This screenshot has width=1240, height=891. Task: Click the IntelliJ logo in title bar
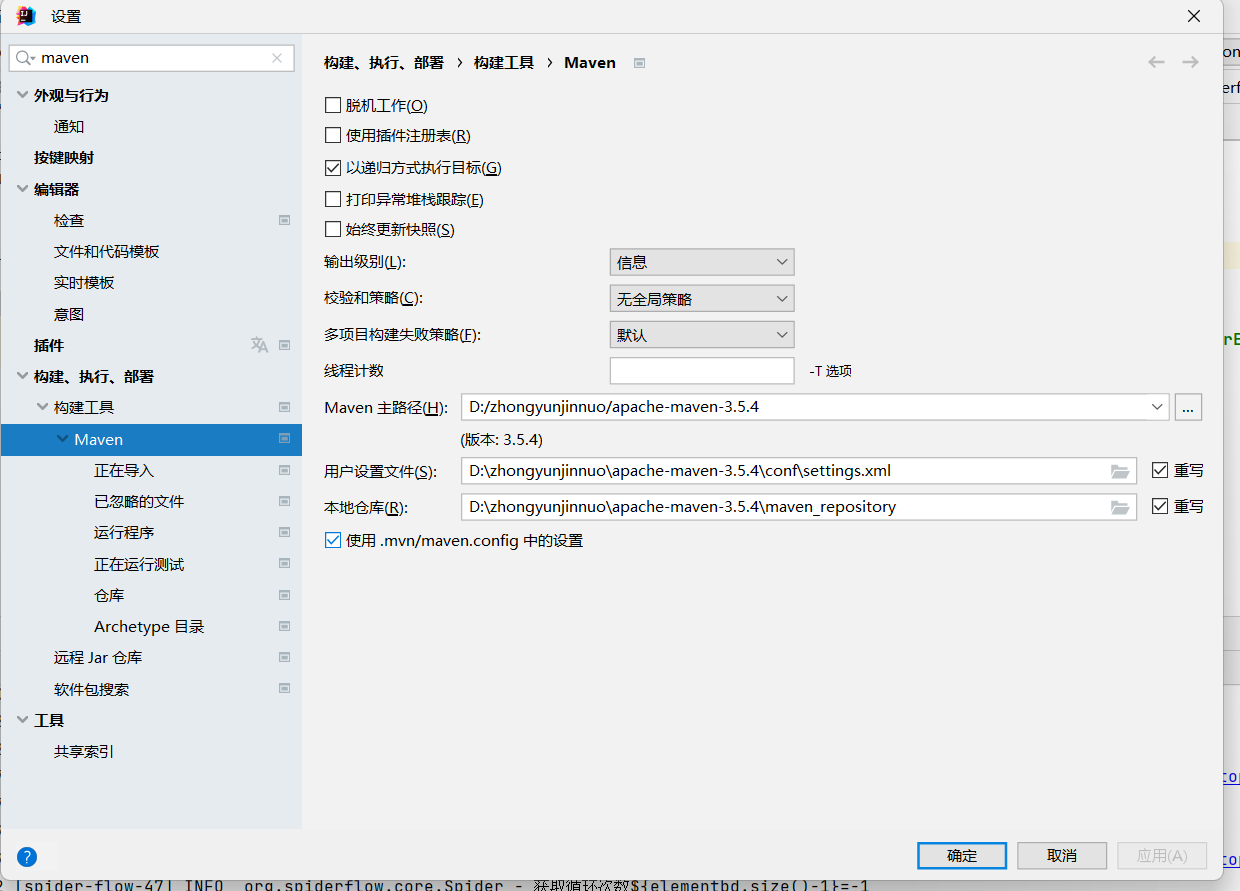[x=26, y=16]
